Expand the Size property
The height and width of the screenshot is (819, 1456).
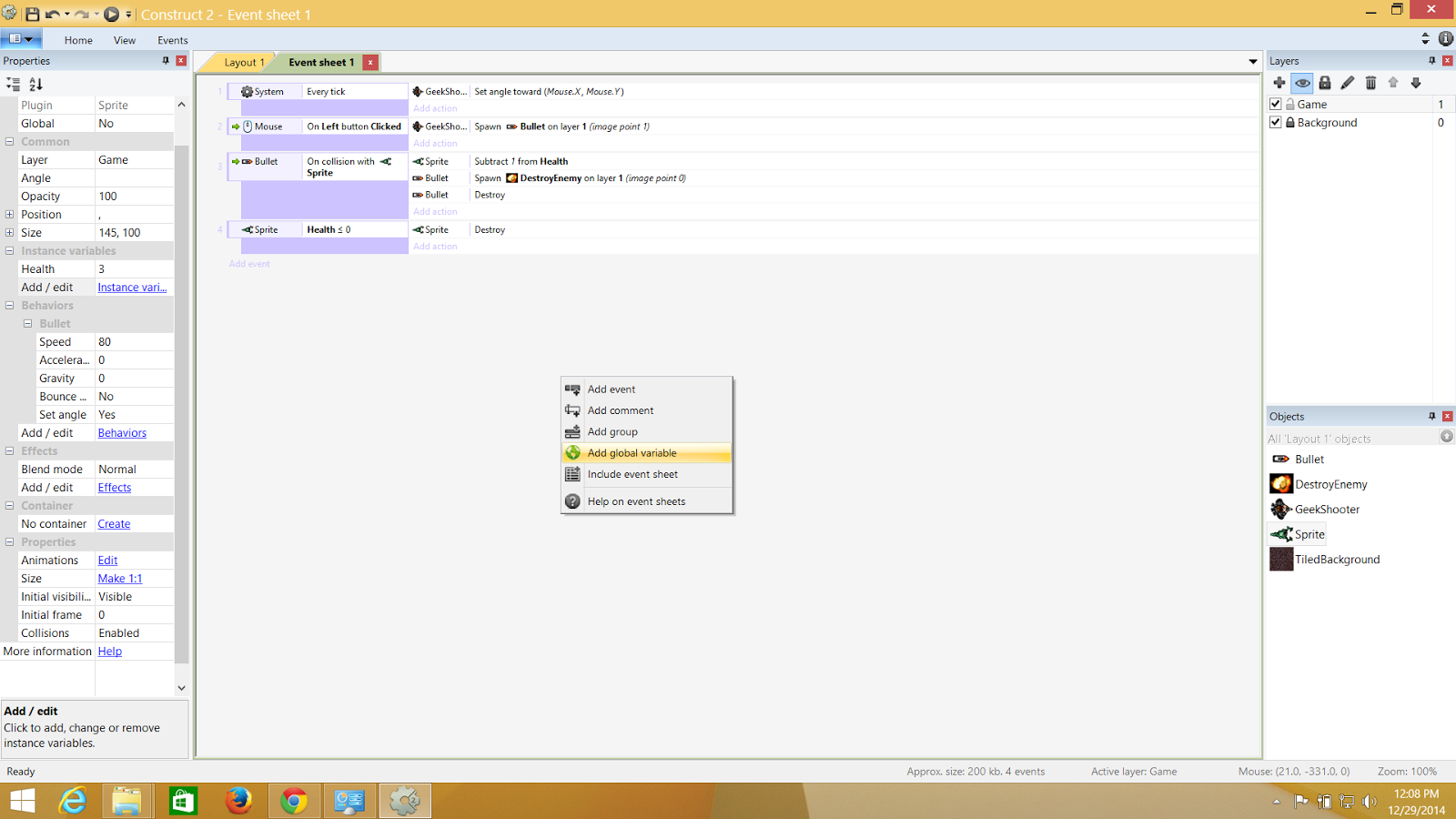click(9, 233)
